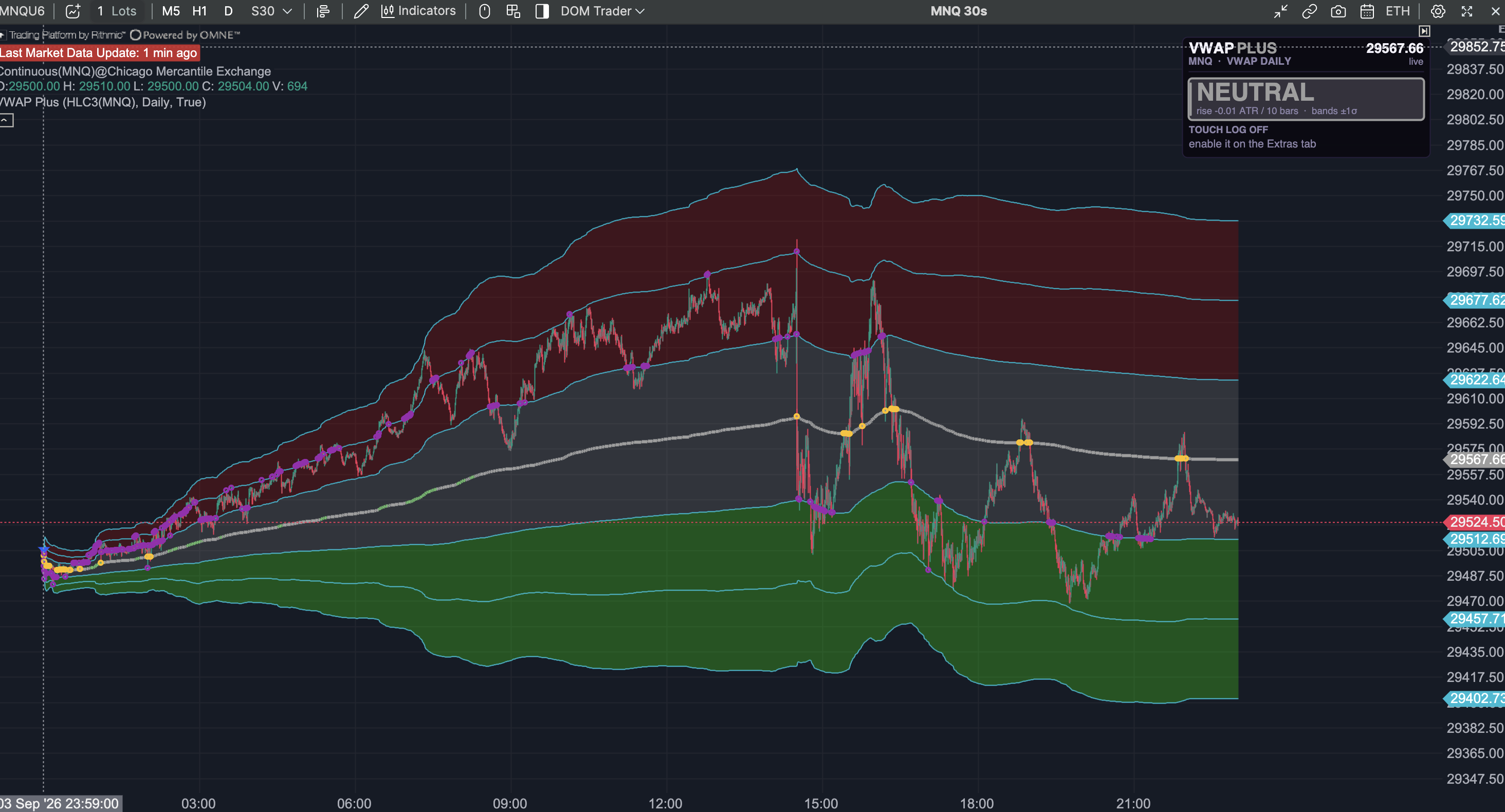Click the 29852.75 crosshair price label

point(1475,46)
